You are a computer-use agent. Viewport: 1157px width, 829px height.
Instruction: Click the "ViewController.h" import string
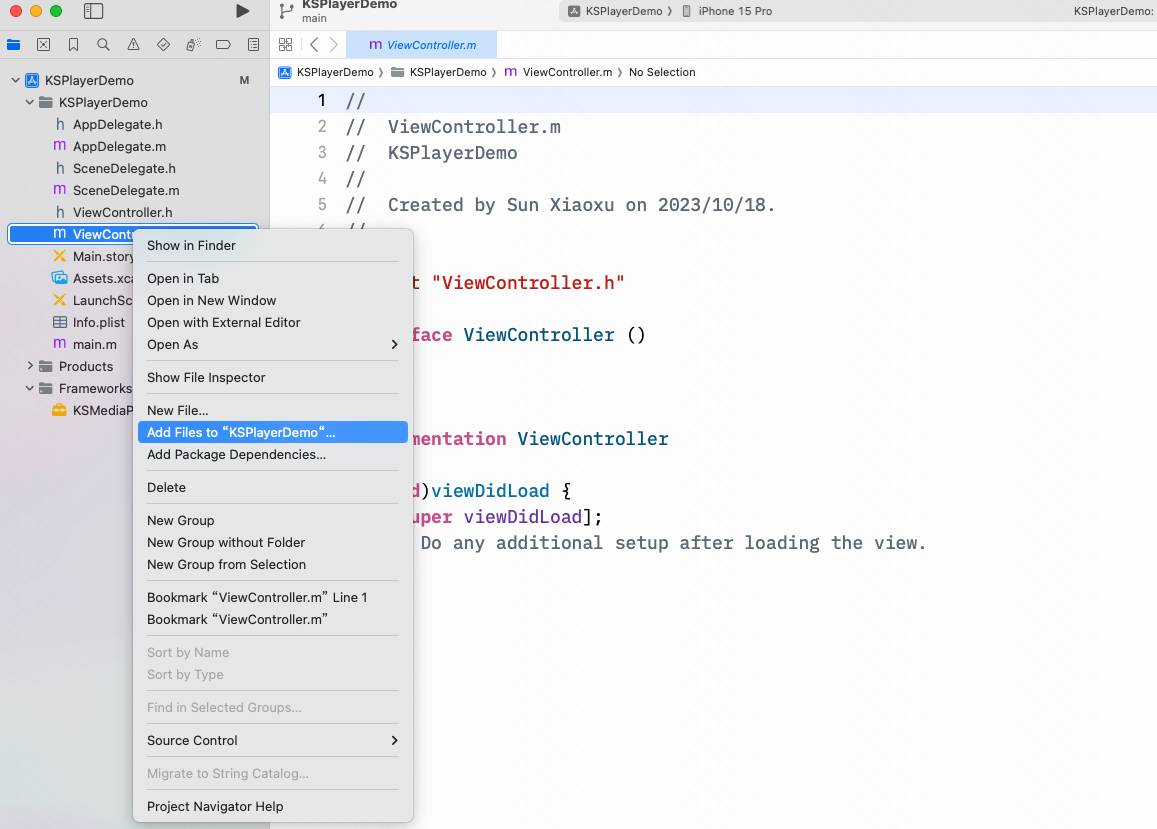point(528,283)
